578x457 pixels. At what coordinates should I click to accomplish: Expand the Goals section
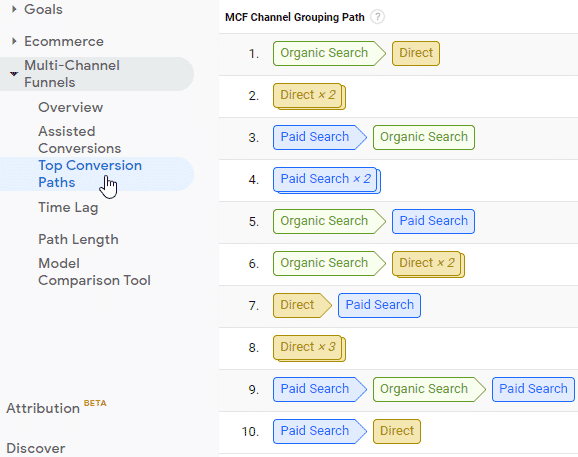(x=14, y=9)
